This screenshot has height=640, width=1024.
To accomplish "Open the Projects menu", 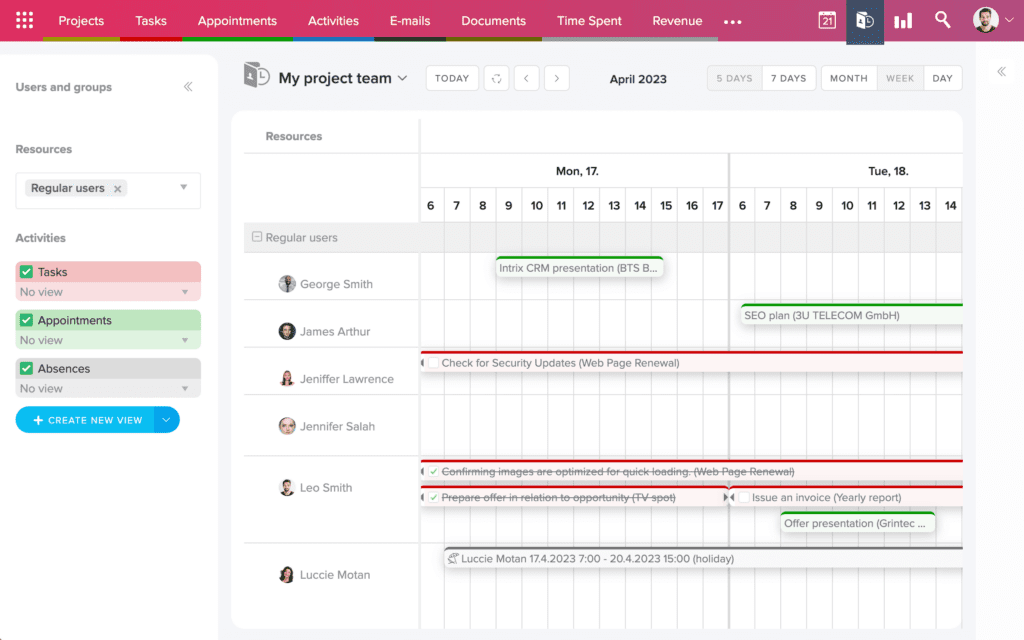I will click(x=81, y=20).
